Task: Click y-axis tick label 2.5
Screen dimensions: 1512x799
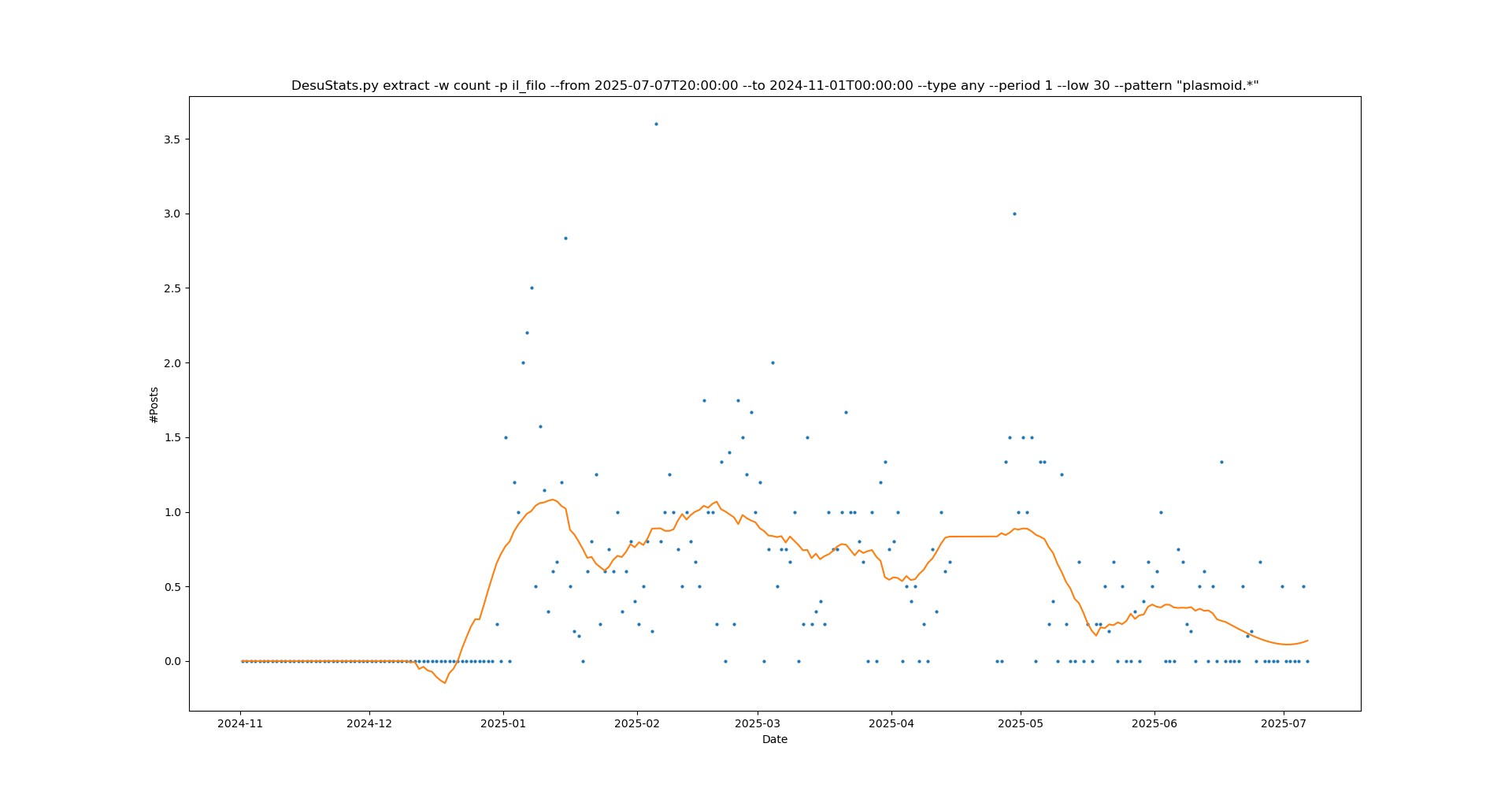Action: [172, 288]
